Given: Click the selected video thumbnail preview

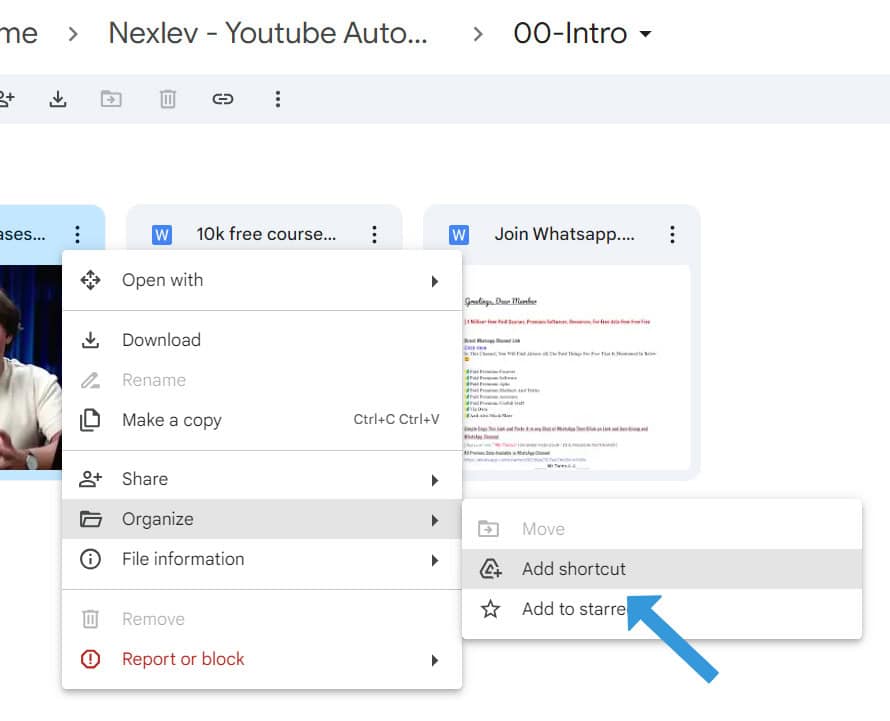Looking at the screenshot, I should click(31, 367).
